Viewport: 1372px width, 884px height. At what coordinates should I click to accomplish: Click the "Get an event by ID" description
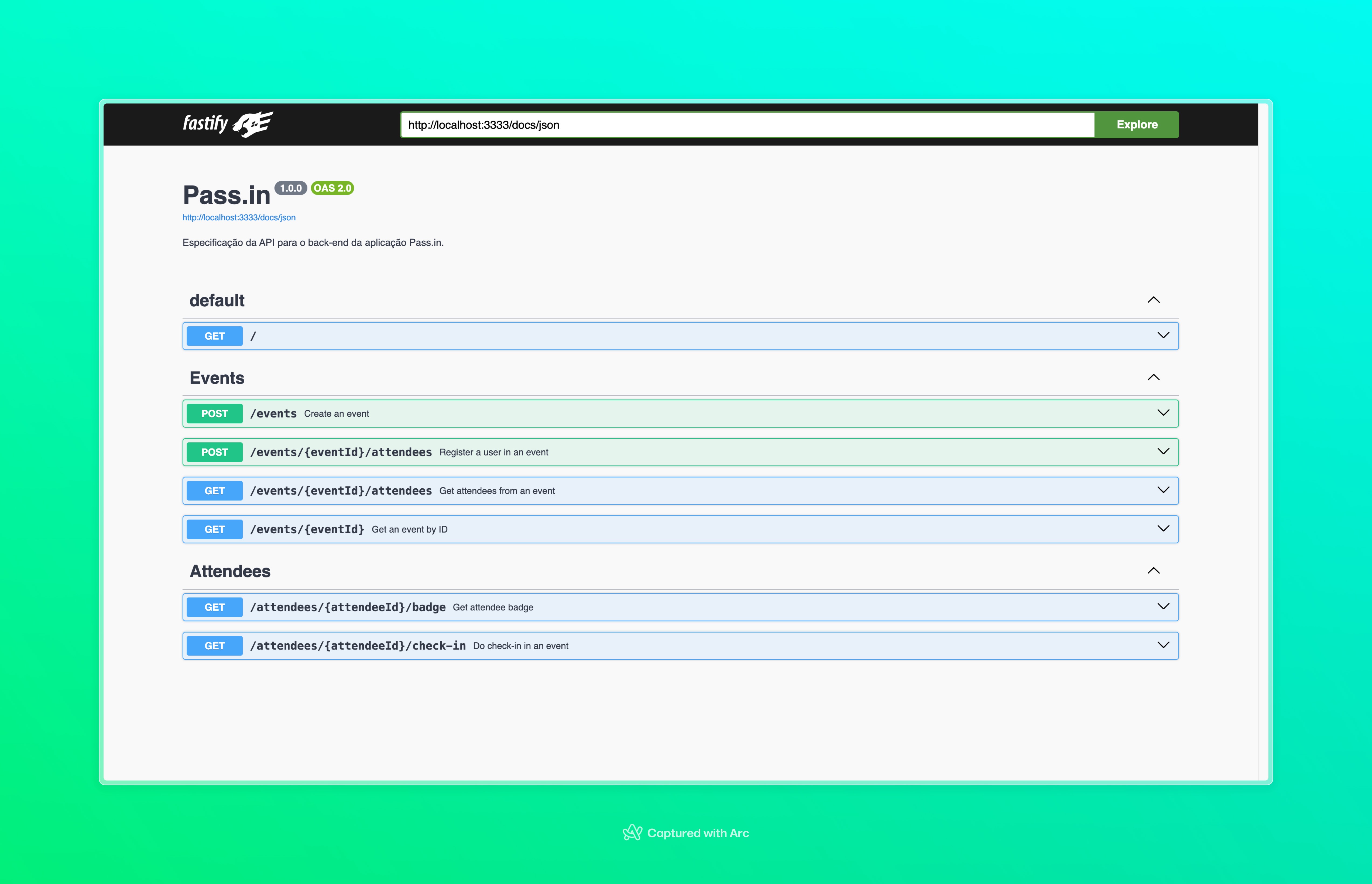tap(410, 529)
